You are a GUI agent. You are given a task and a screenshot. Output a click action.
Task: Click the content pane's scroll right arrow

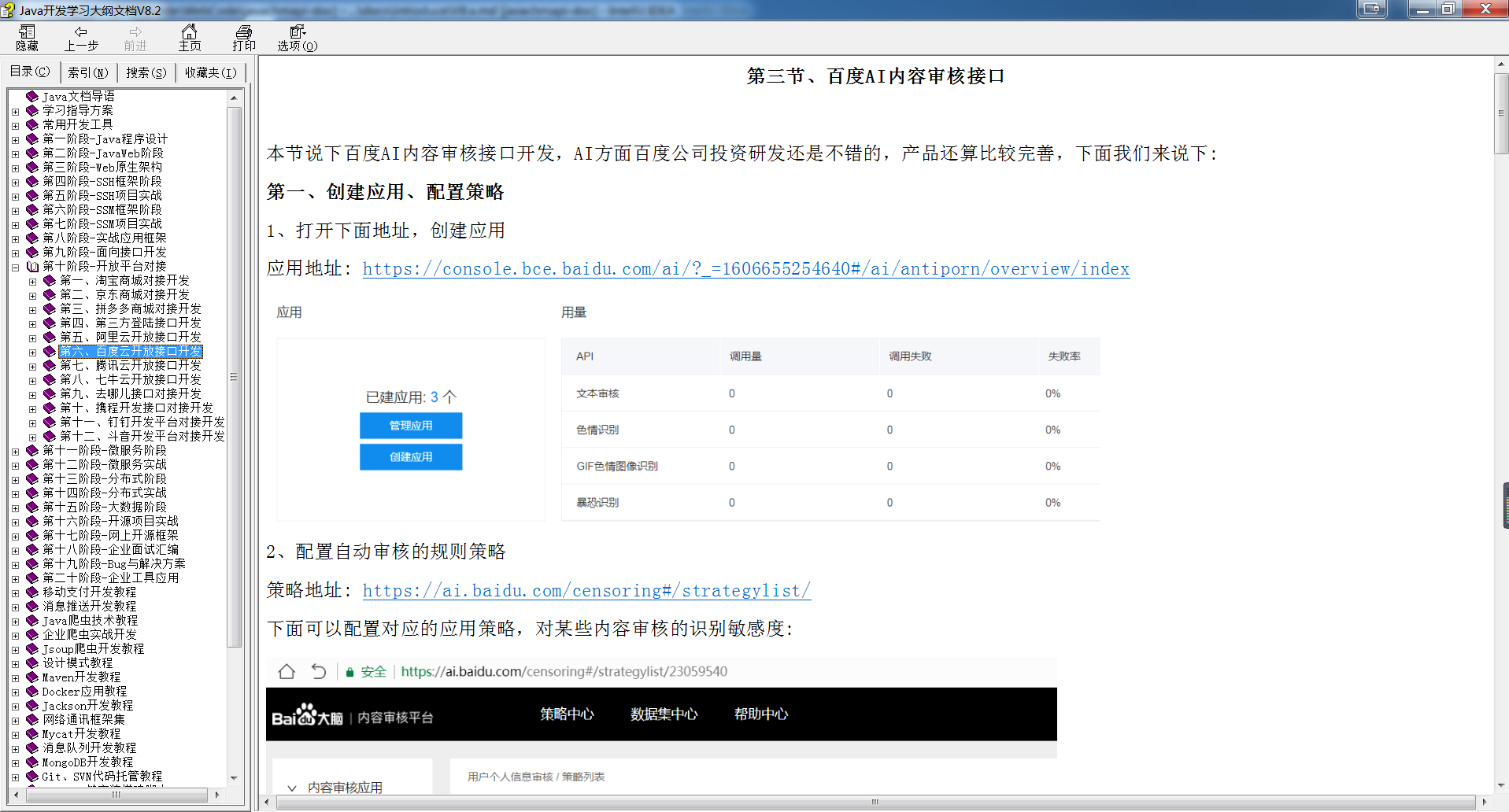(x=1485, y=802)
